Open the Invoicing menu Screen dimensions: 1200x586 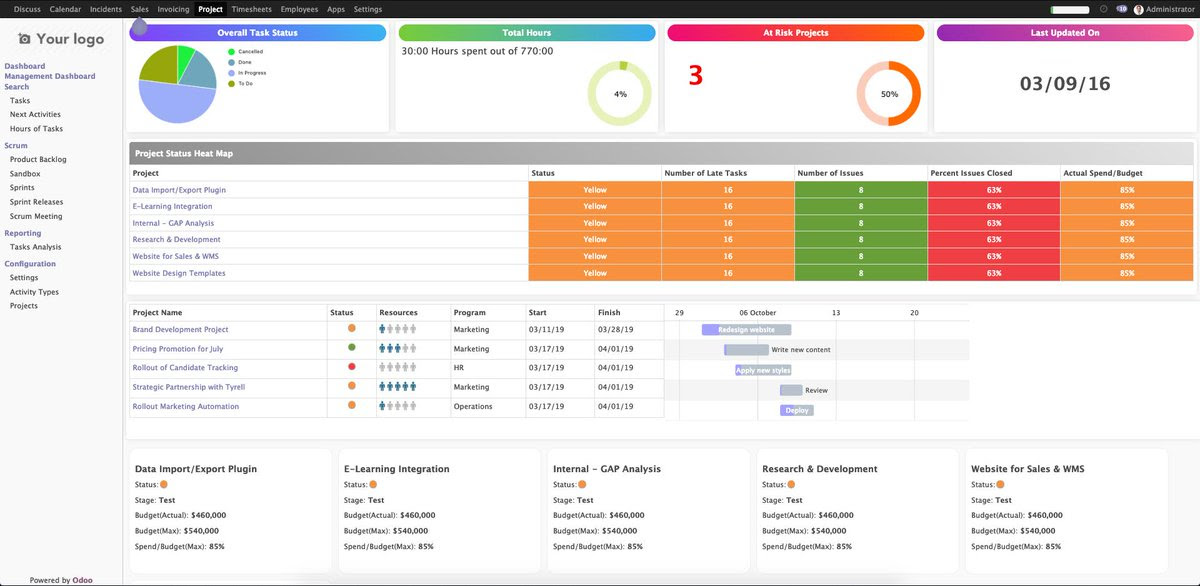[174, 9]
